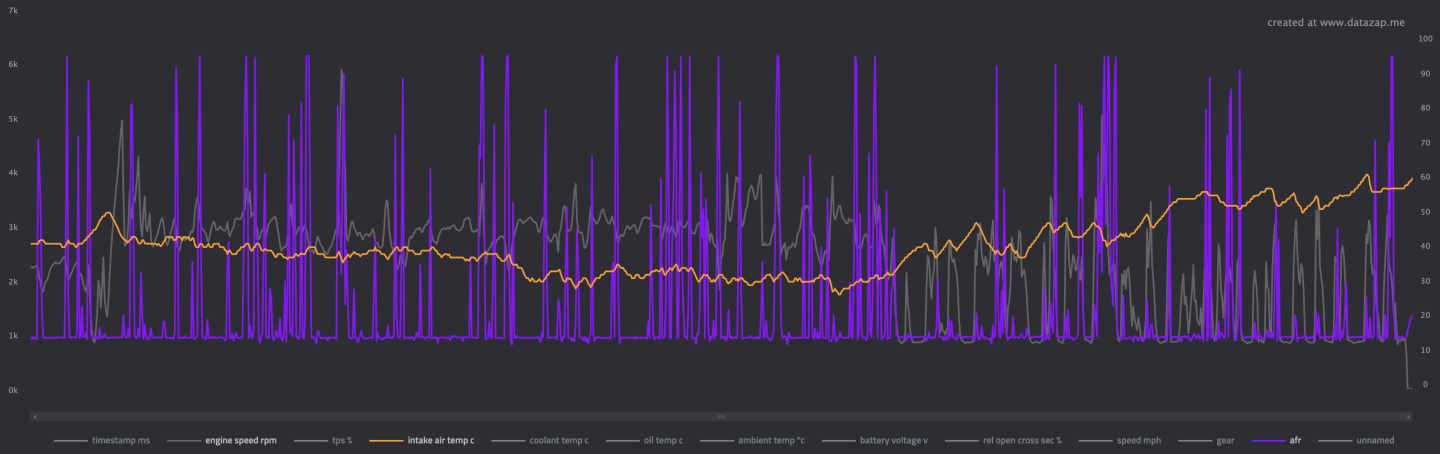Click the 100 right axis label
Image resolution: width=1440 pixels, height=454 pixels.
click(1426, 38)
